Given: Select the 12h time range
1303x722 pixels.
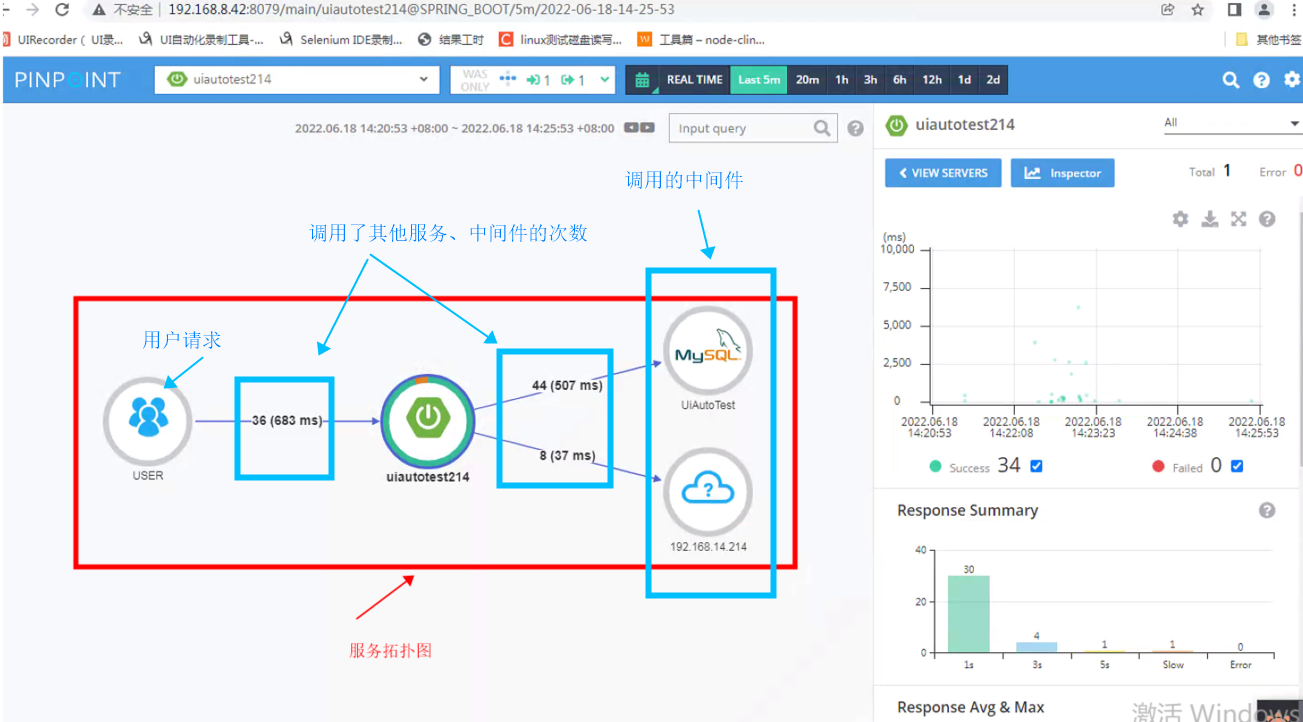Looking at the screenshot, I should [x=932, y=80].
